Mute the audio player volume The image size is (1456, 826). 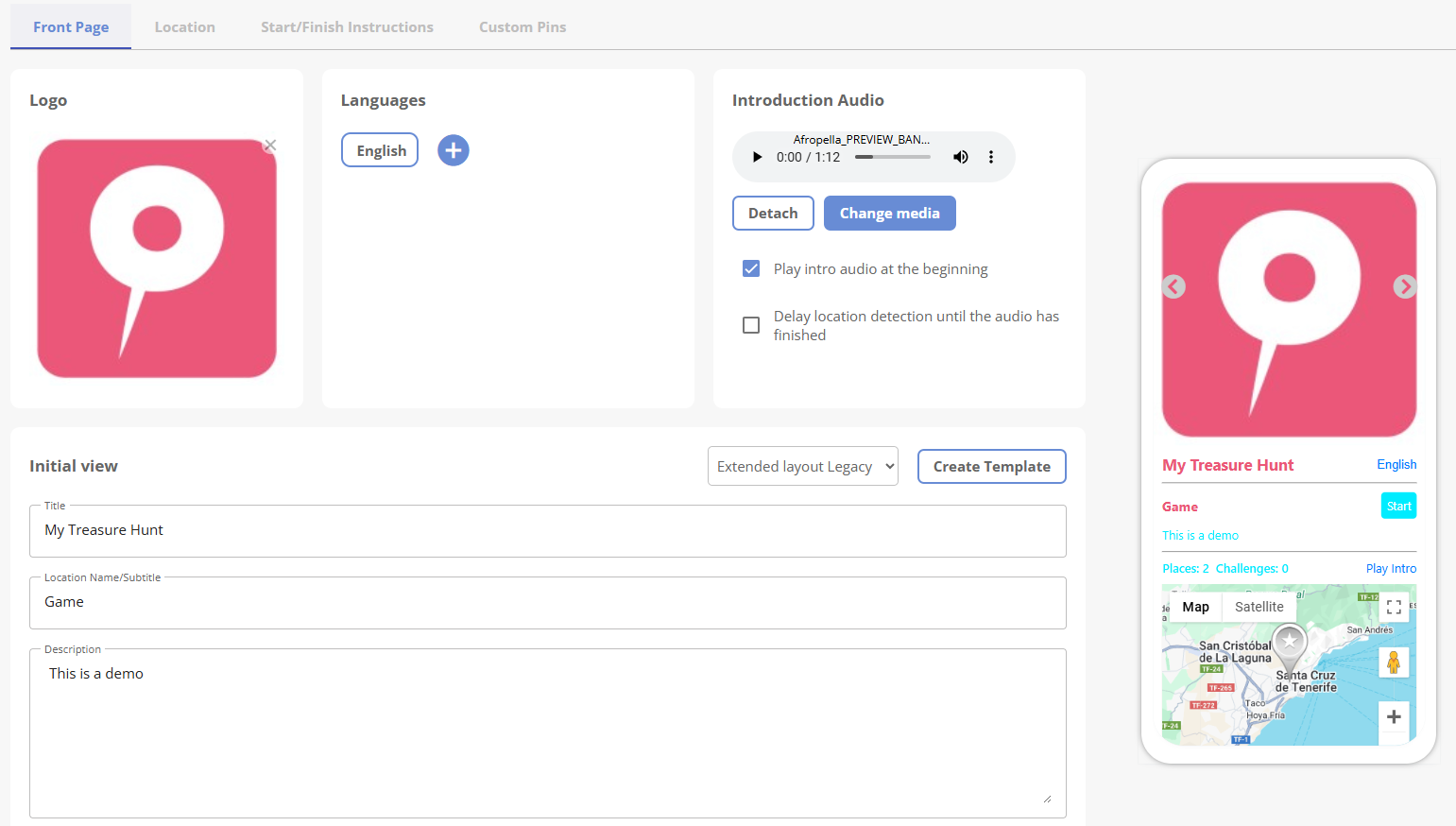click(960, 156)
